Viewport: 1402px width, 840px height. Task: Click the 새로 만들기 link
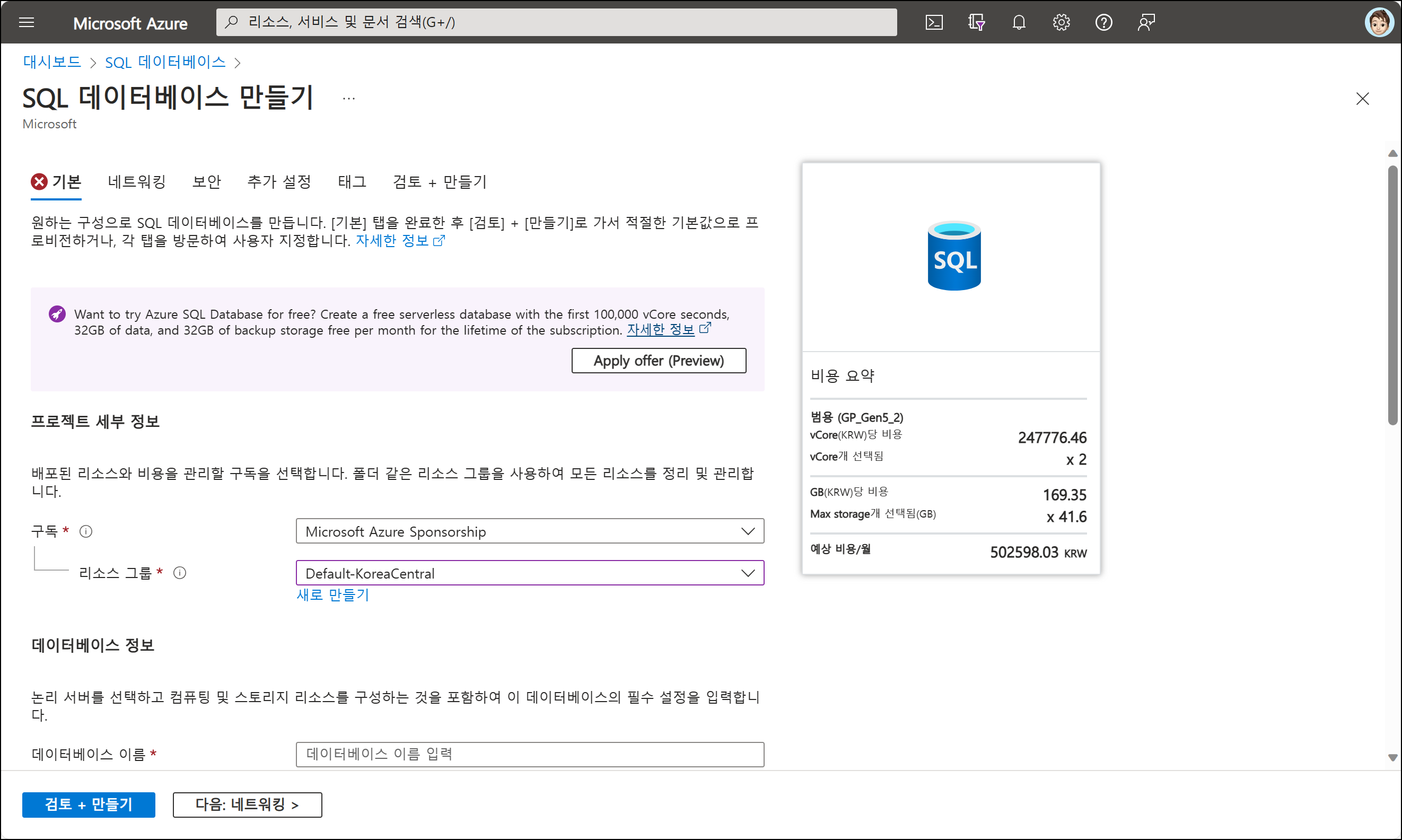333,594
